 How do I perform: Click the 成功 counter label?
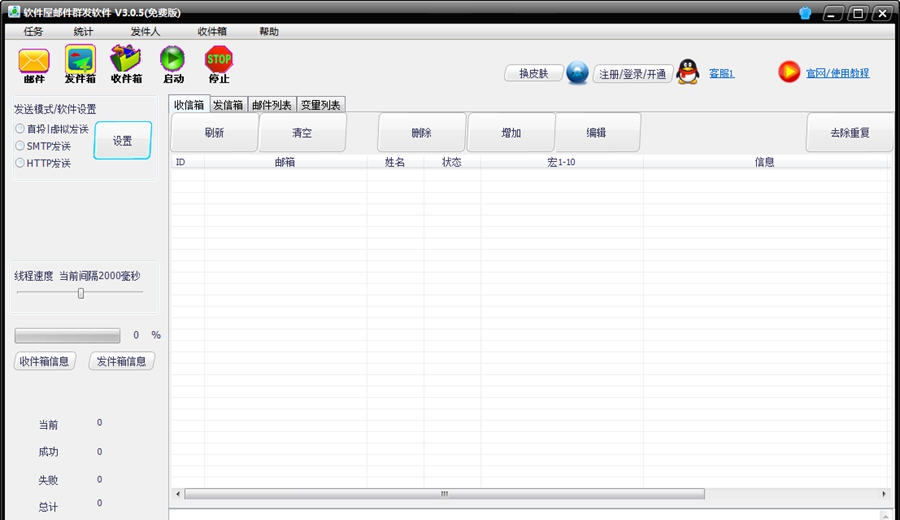pos(48,452)
